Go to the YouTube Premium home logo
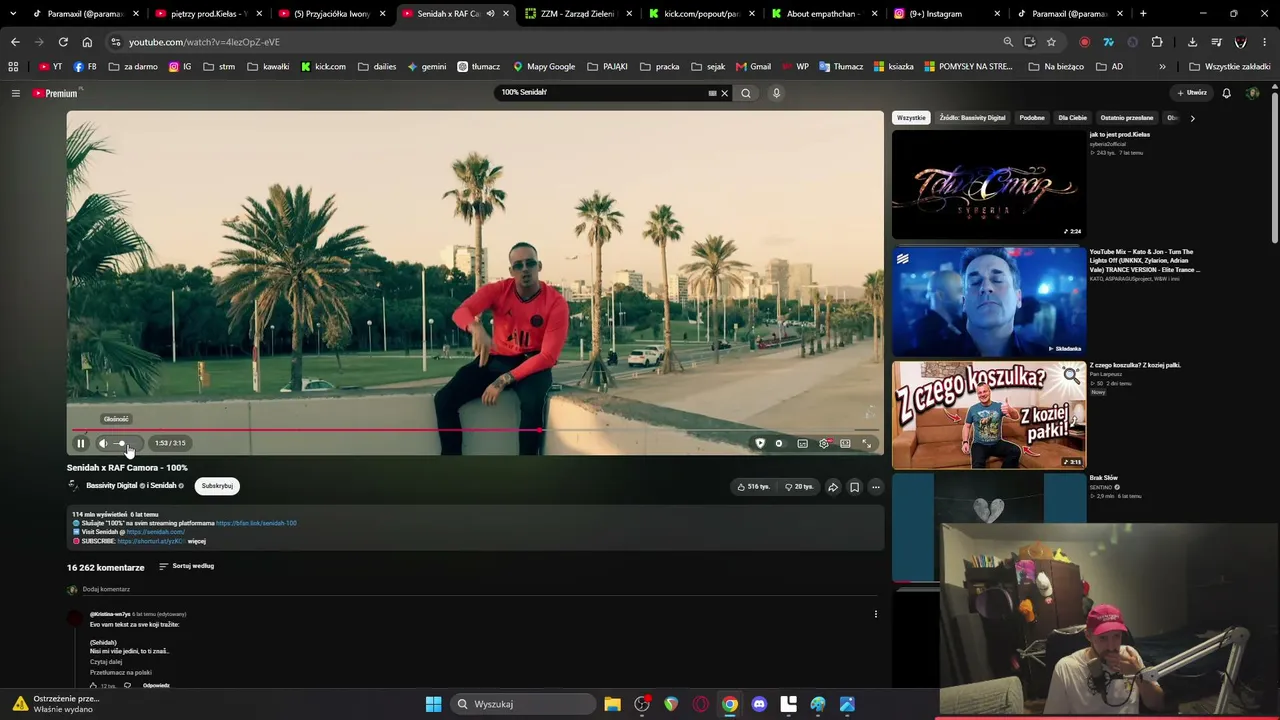Screen dimensions: 1280x720 [x=55, y=93]
